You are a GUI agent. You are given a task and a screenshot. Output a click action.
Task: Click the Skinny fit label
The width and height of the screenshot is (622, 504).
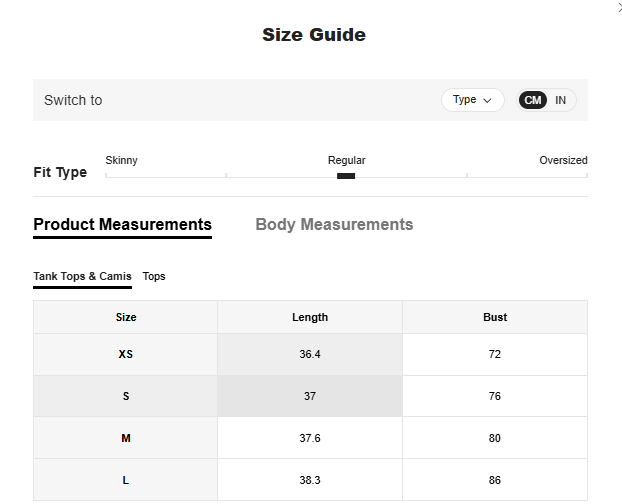(121, 160)
